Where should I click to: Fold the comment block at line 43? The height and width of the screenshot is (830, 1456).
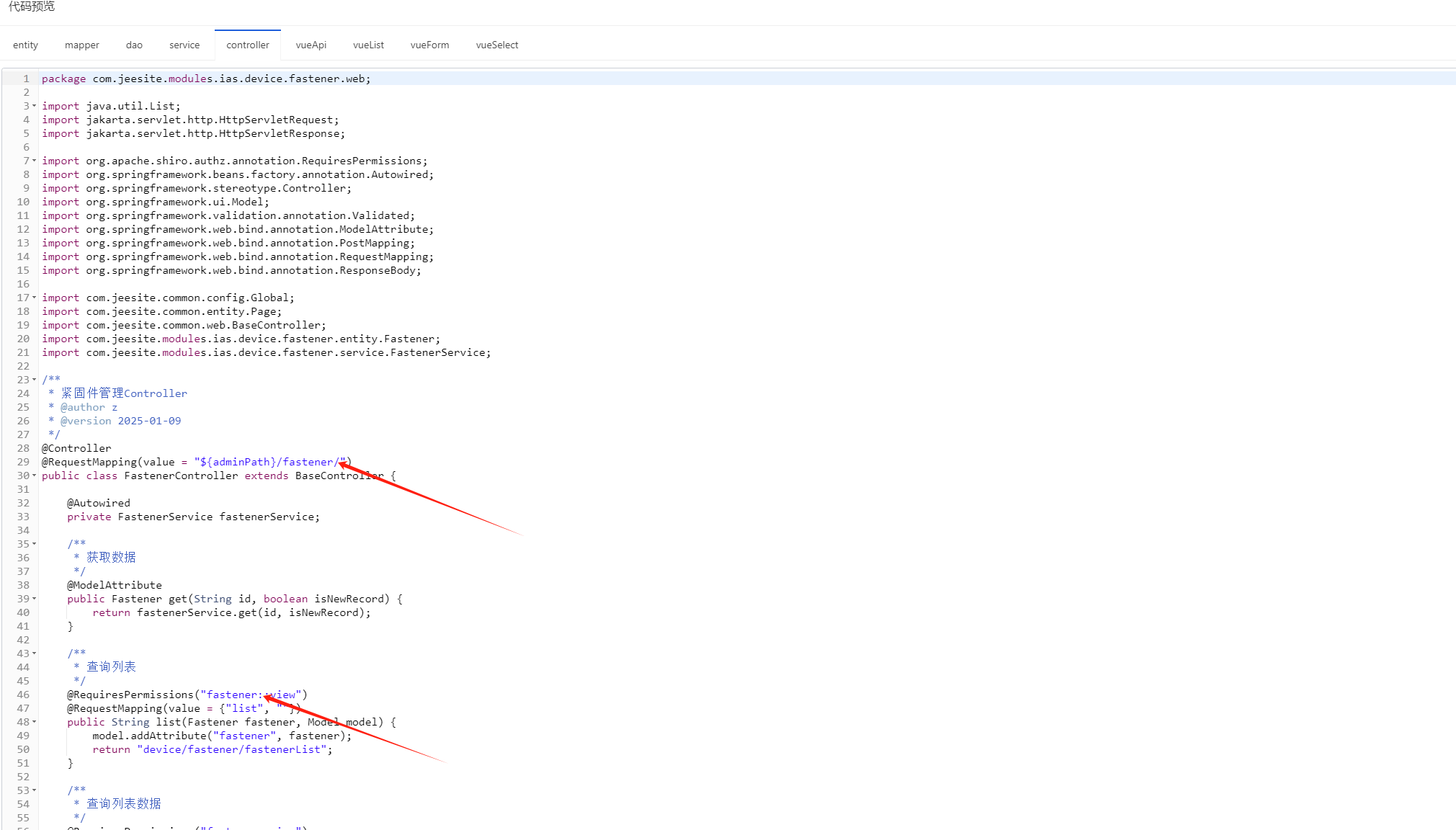tap(34, 653)
